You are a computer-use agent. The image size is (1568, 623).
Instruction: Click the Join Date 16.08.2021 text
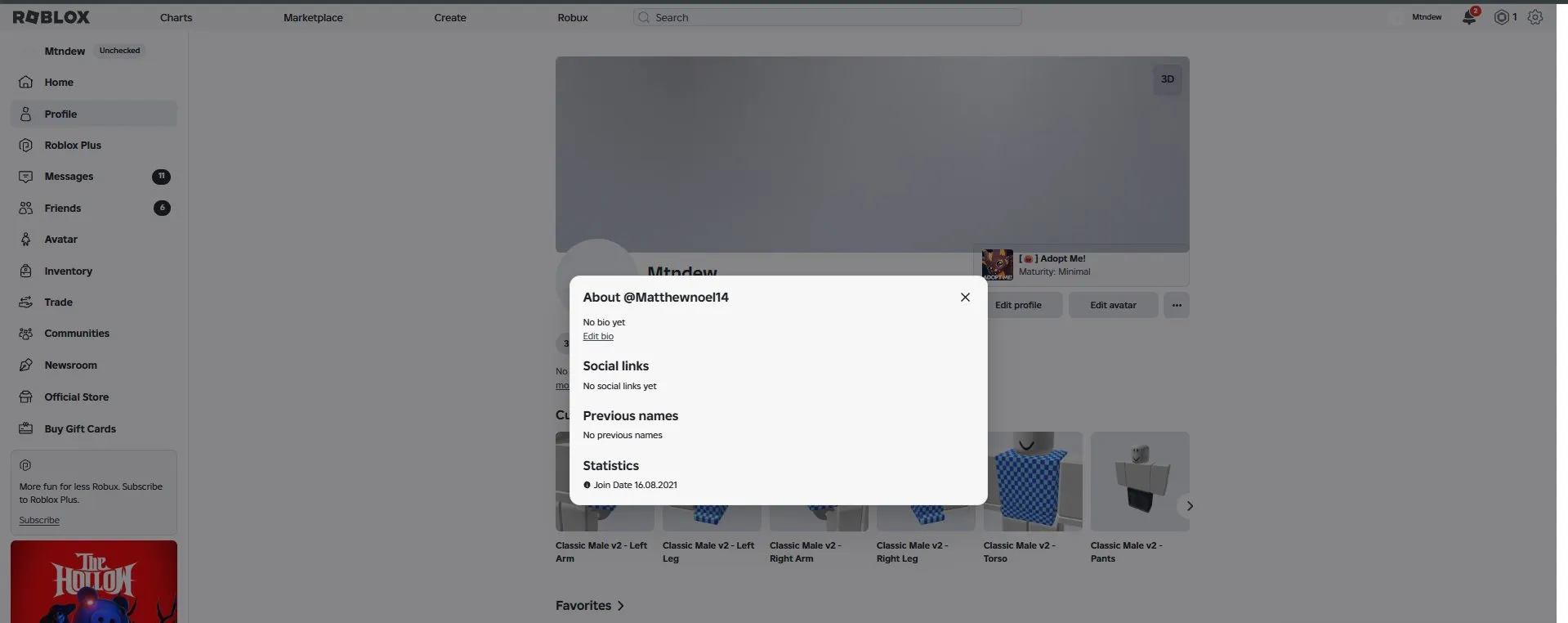click(x=635, y=485)
